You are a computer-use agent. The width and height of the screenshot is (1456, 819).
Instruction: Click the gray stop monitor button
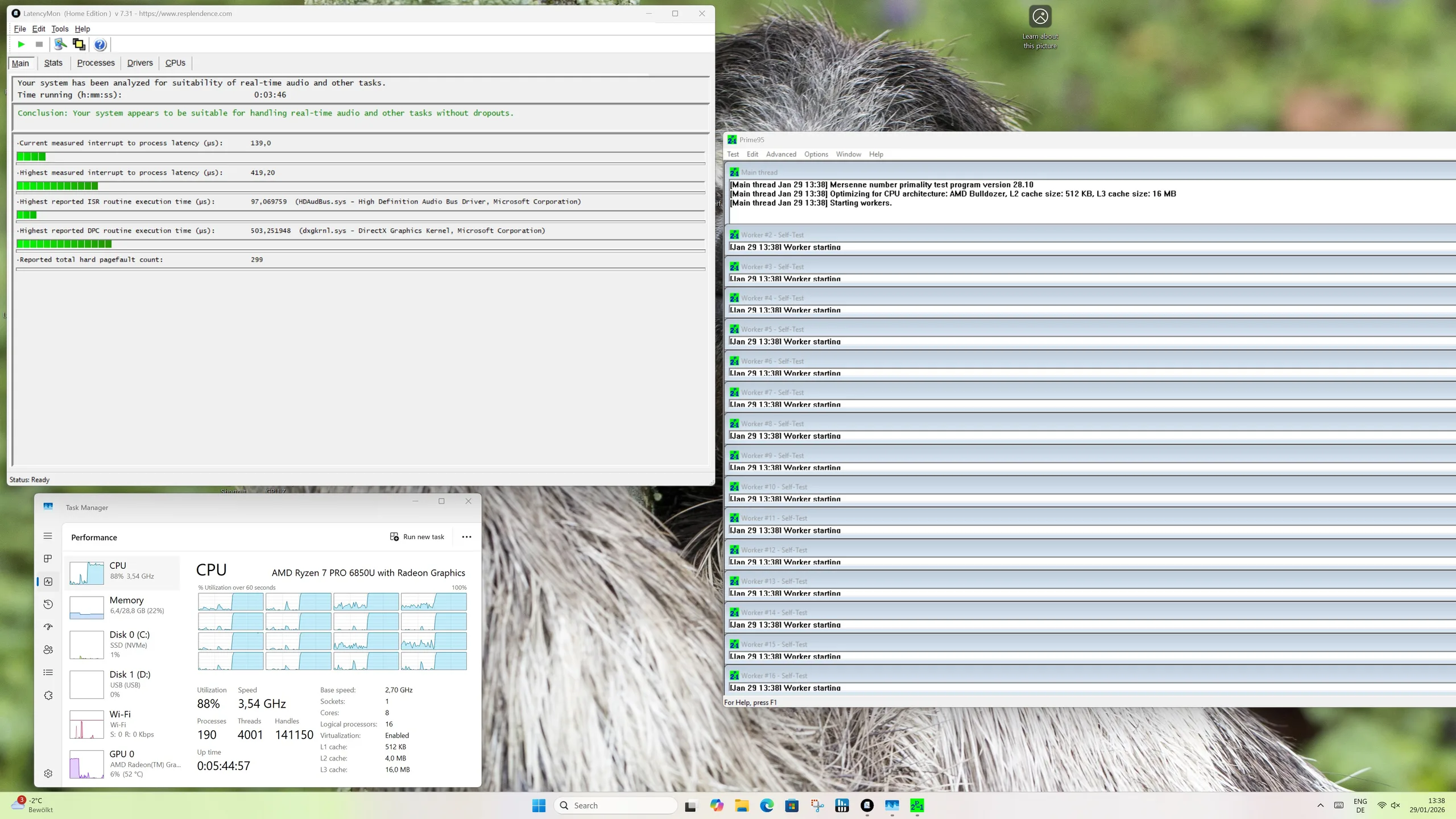[39, 44]
